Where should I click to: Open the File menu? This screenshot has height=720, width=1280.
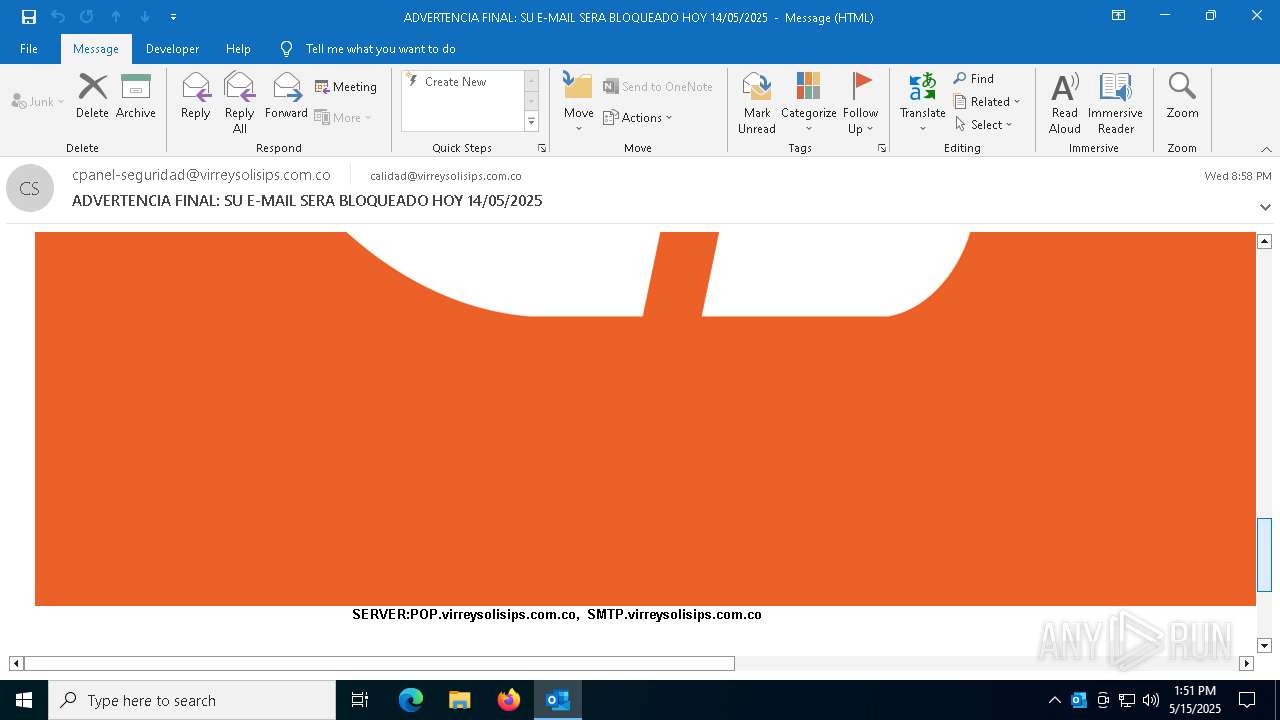coord(29,48)
